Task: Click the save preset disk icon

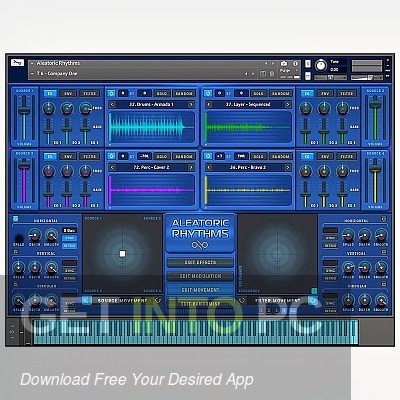Action: tap(263, 74)
